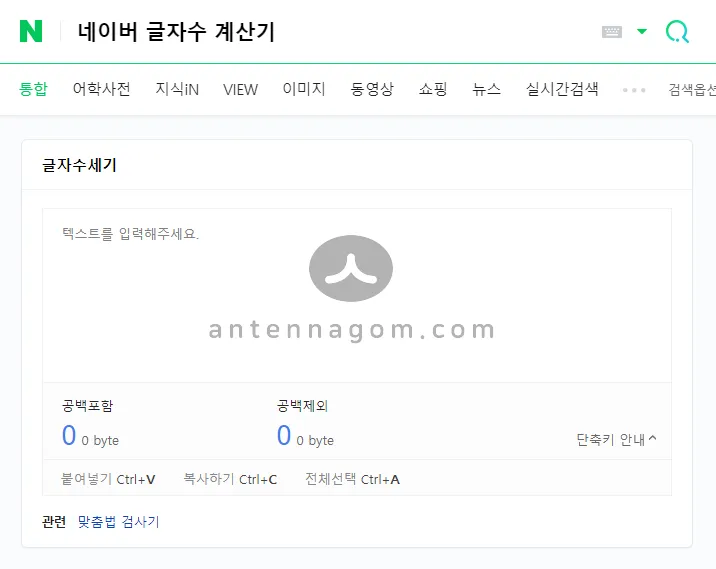Screen dimensions: 716x569
Task: Click the 맞춤법 검사기 link
Action: (x=118, y=522)
